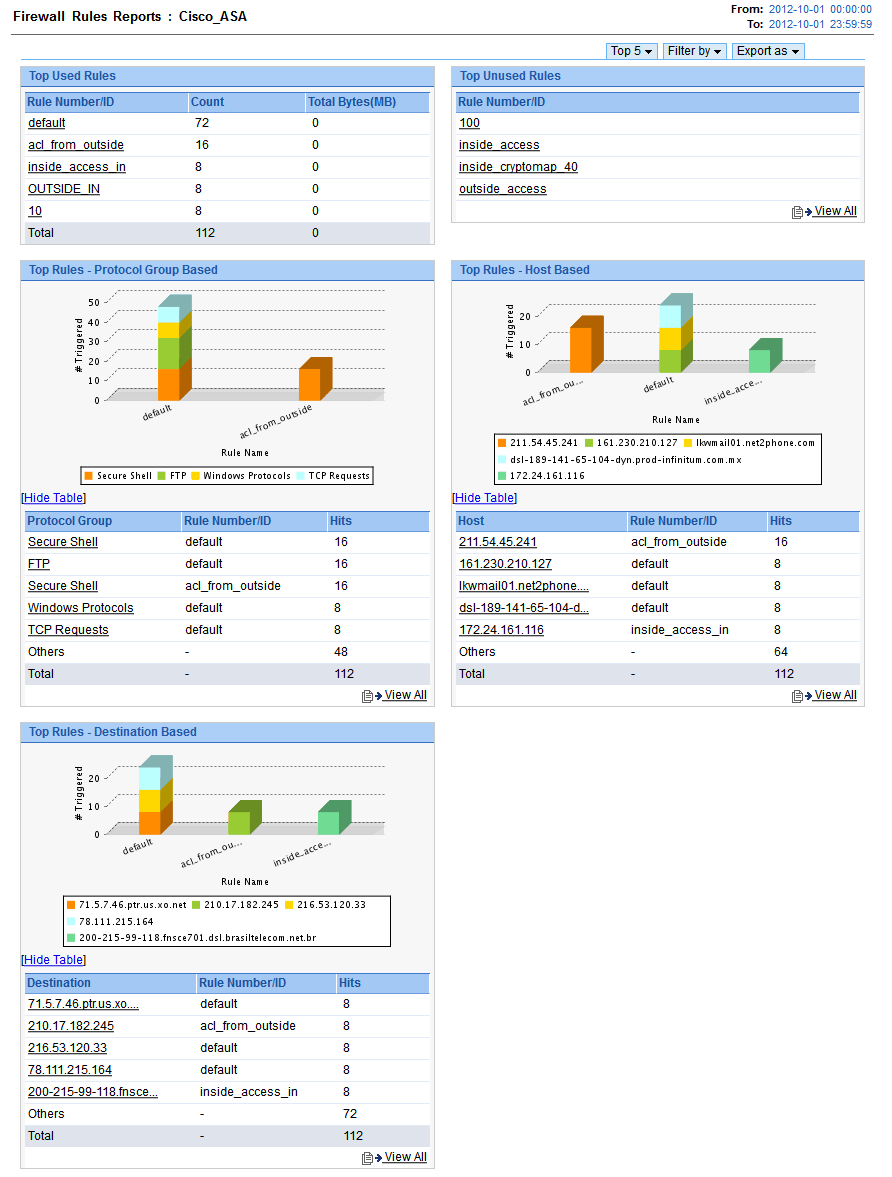Open the inside_access unused rule
The width and height of the screenshot is (892, 1177).
pyautogui.click(x=499, y=145)
